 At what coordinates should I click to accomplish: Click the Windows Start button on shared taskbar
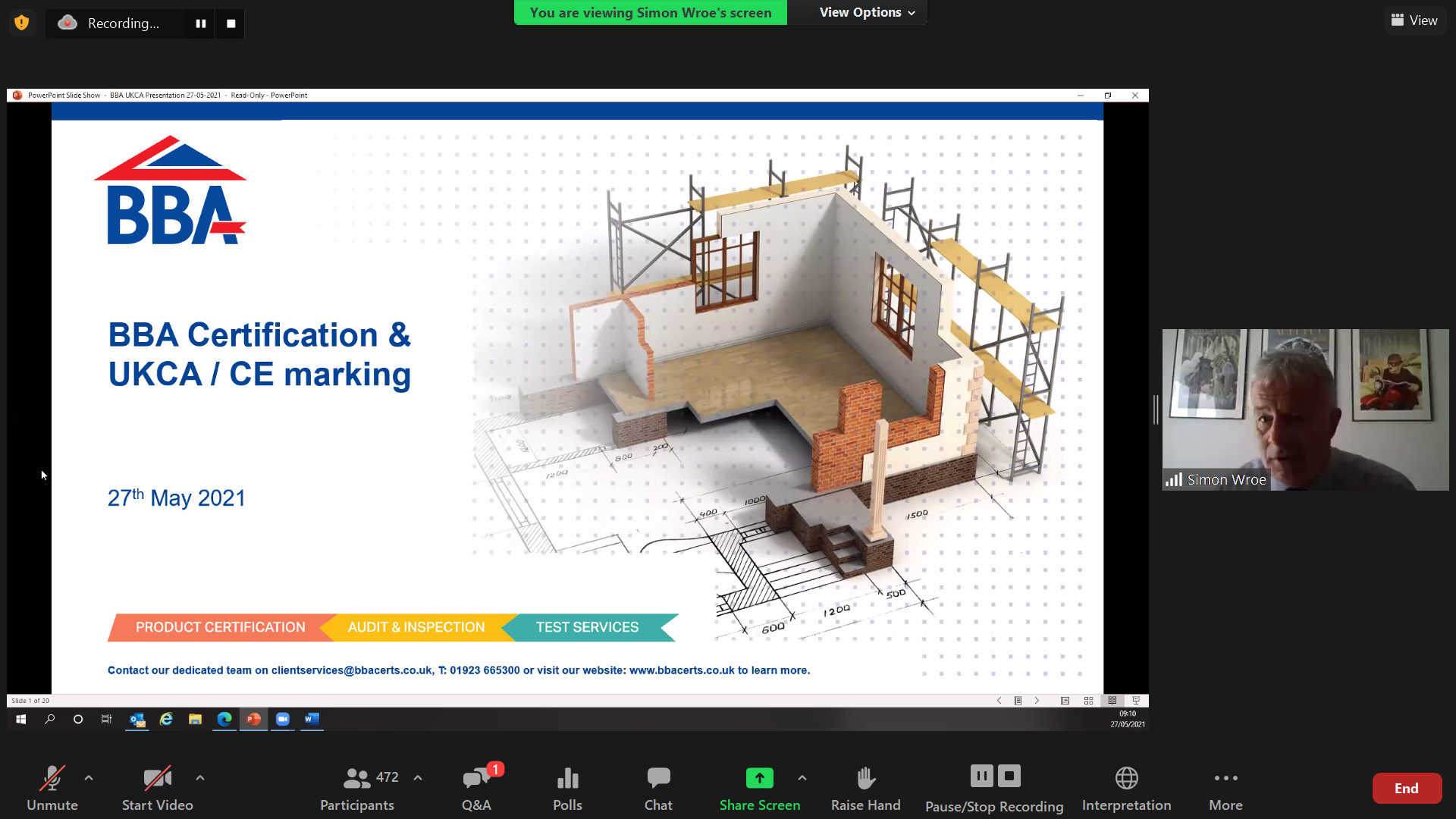21,719
